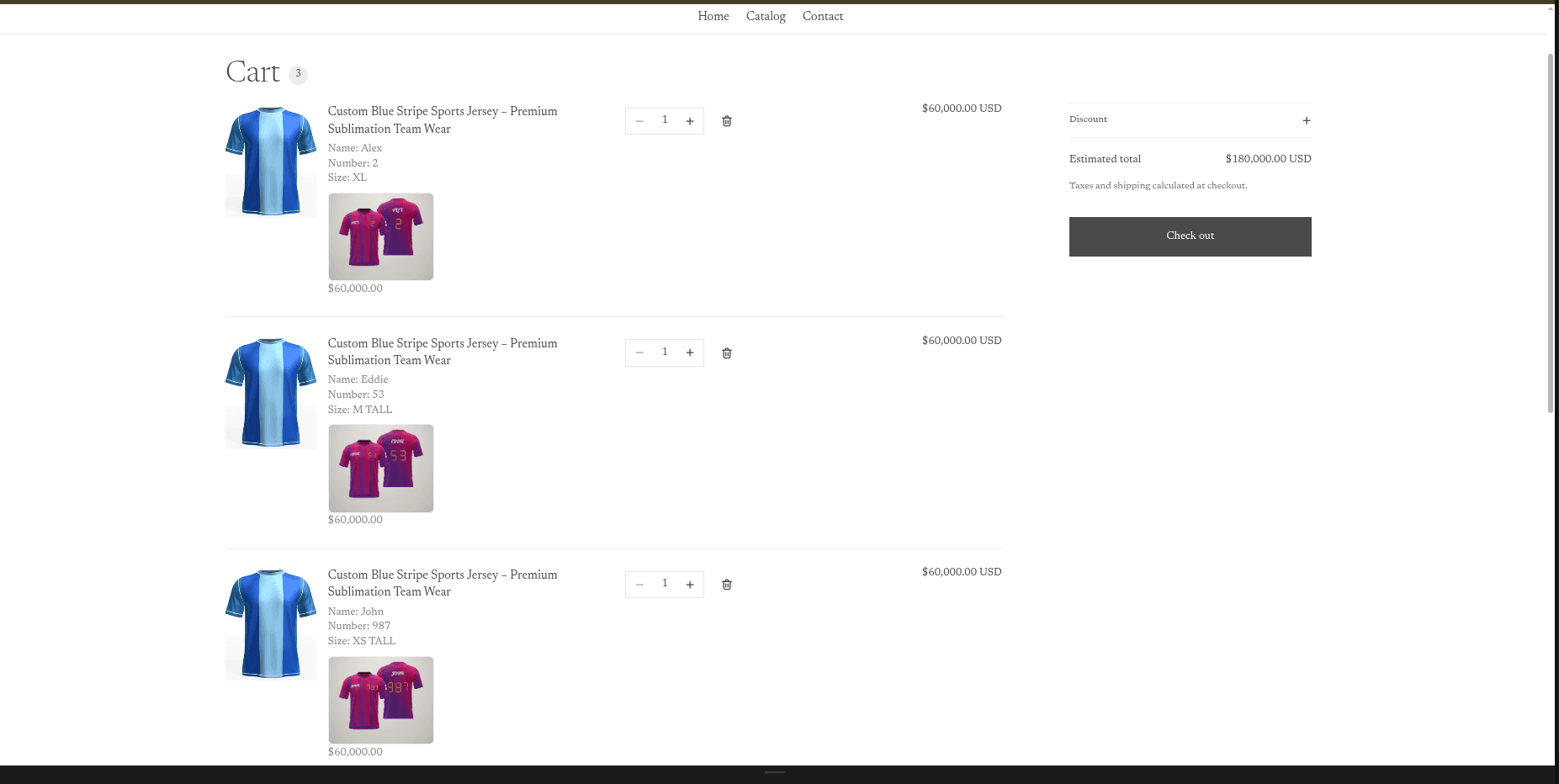Image resolution: width=1559 pixels, height=784 pixels.
Task: Click the cart item count badge
Action: 298,74
